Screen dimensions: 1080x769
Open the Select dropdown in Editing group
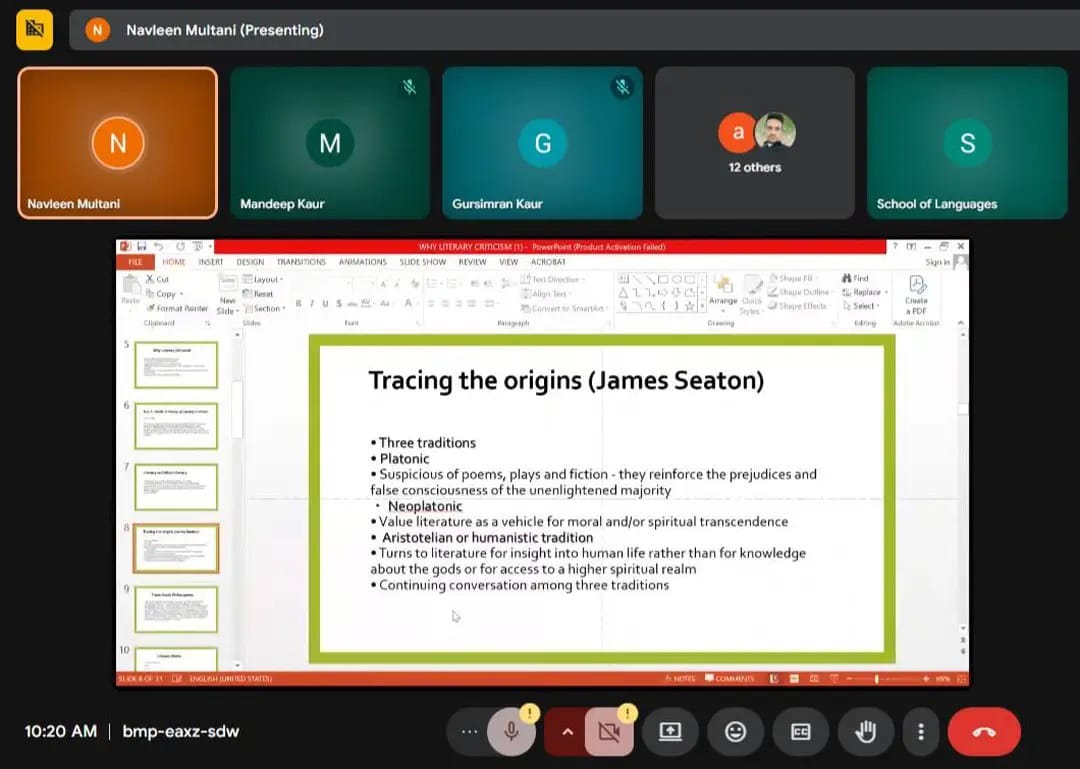coord(863,306)
